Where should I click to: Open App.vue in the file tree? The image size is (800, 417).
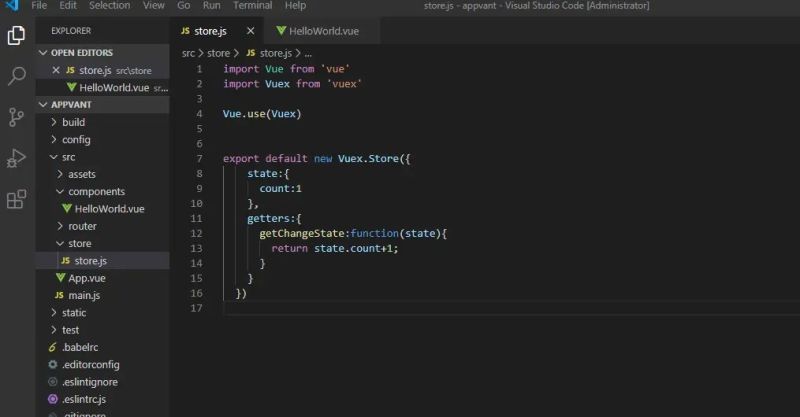(102, 278)
